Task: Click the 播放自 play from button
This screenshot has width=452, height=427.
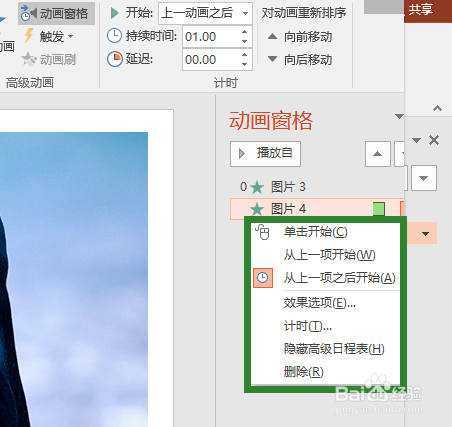Action: coord(265,154)
